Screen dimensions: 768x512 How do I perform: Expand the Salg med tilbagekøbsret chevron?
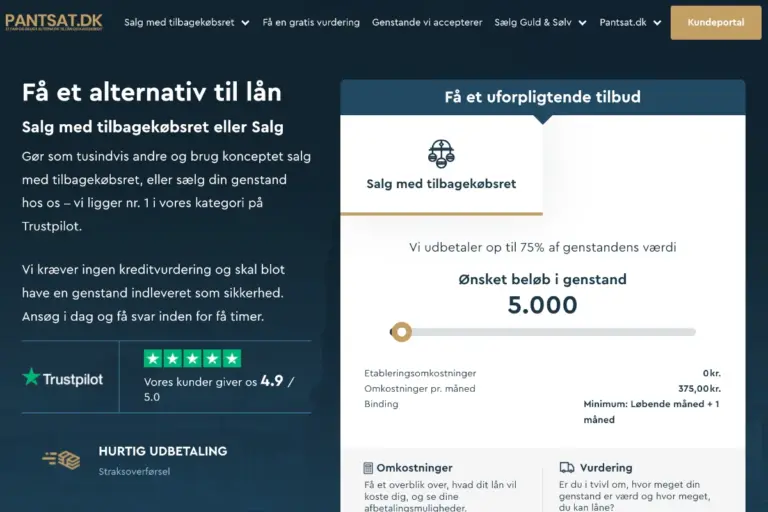pos(245,23)
